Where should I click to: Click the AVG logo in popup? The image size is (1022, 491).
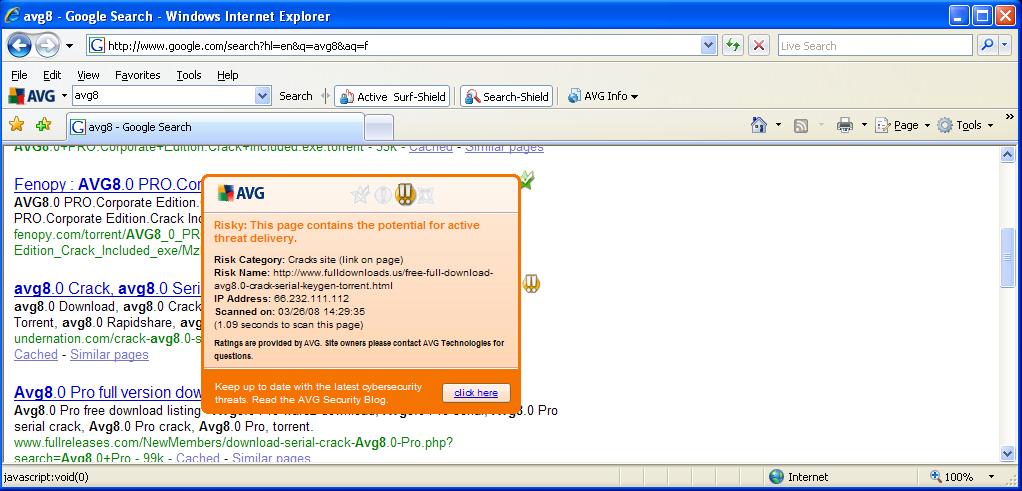tap(241, 193)
